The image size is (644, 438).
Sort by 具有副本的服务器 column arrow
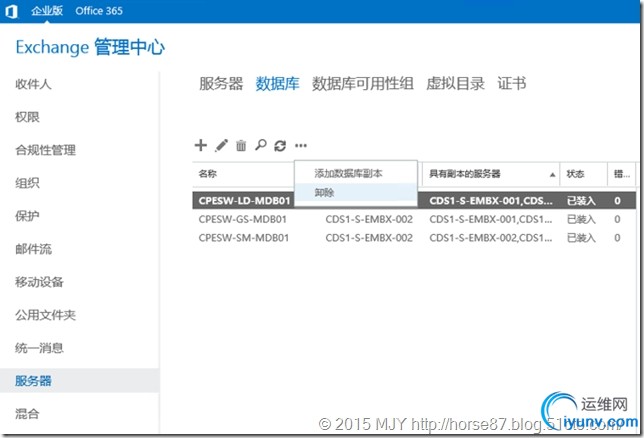pyautogui.click(x=552, y=175)
